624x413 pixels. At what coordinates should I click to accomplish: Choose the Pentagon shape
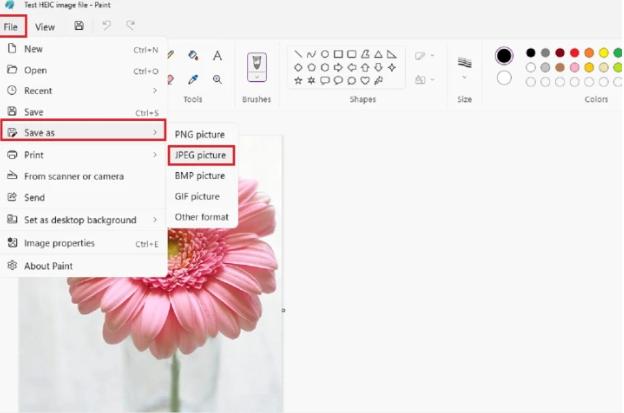(311, 68)
